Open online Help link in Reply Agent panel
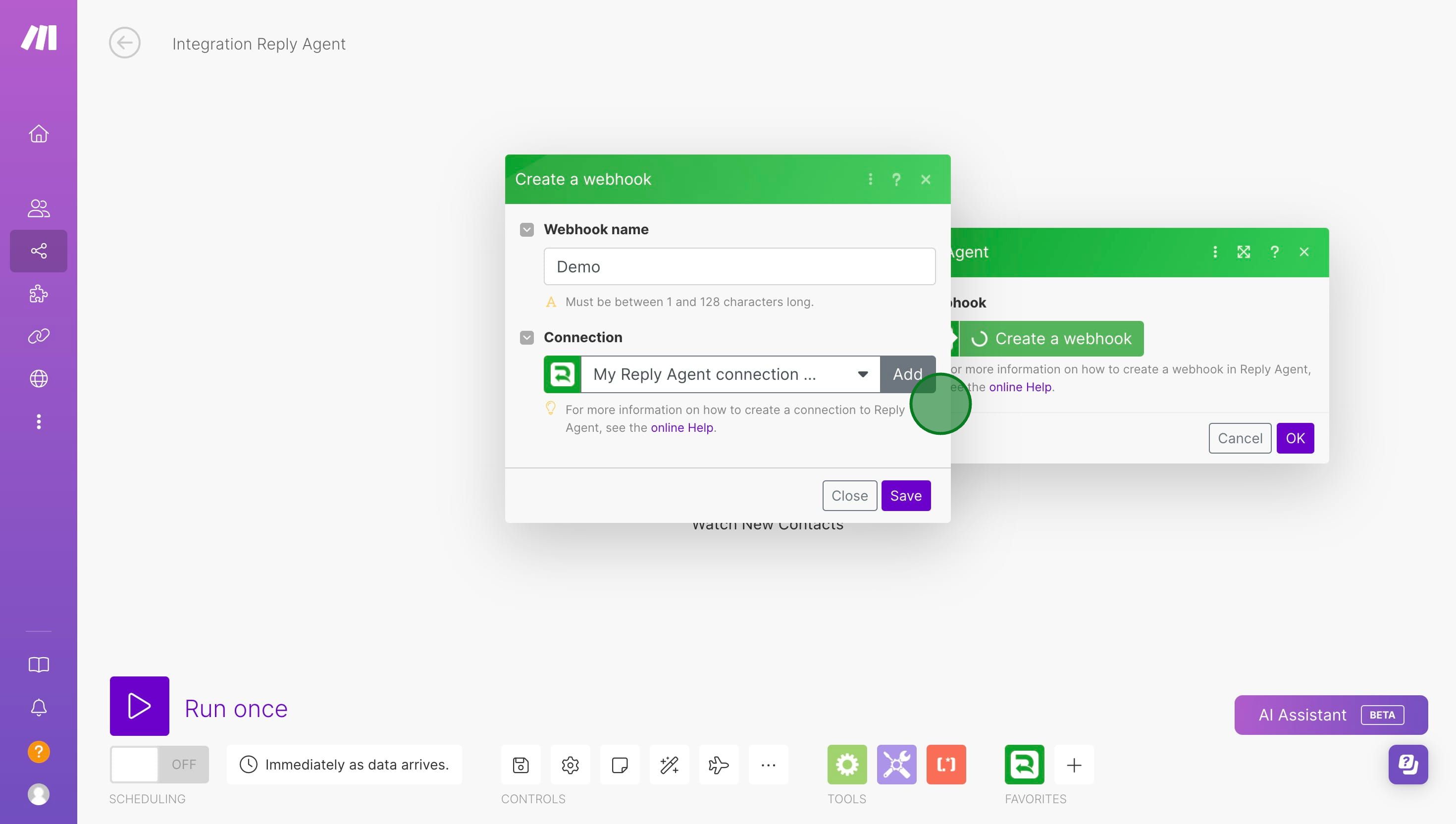 click(x=1020, y=387)
